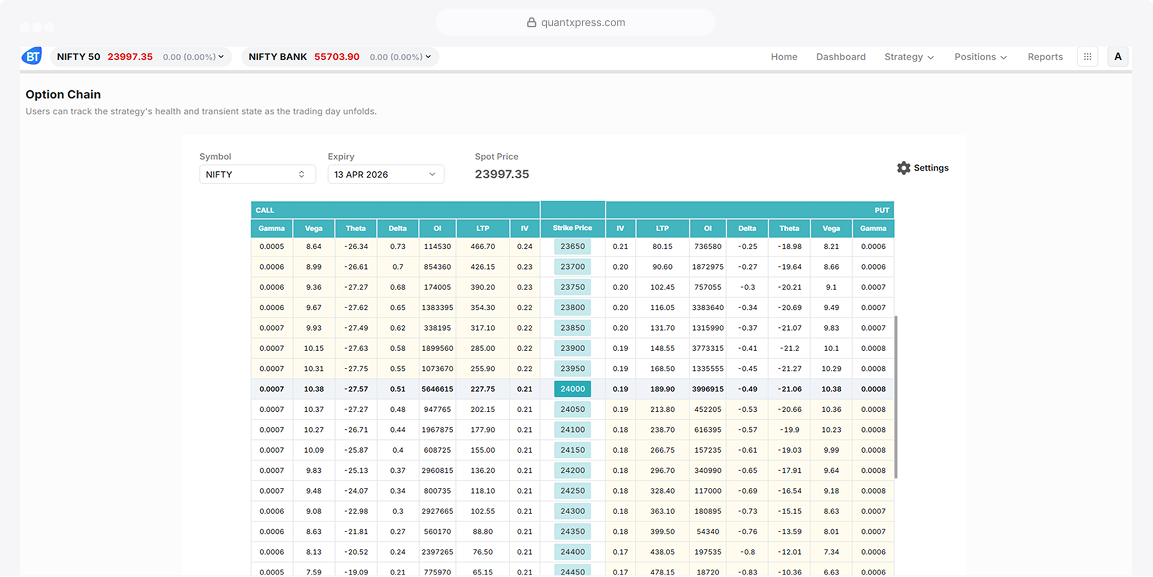Click the browser address bar
Screen dimensions: 1153x577
pos(576,22)
